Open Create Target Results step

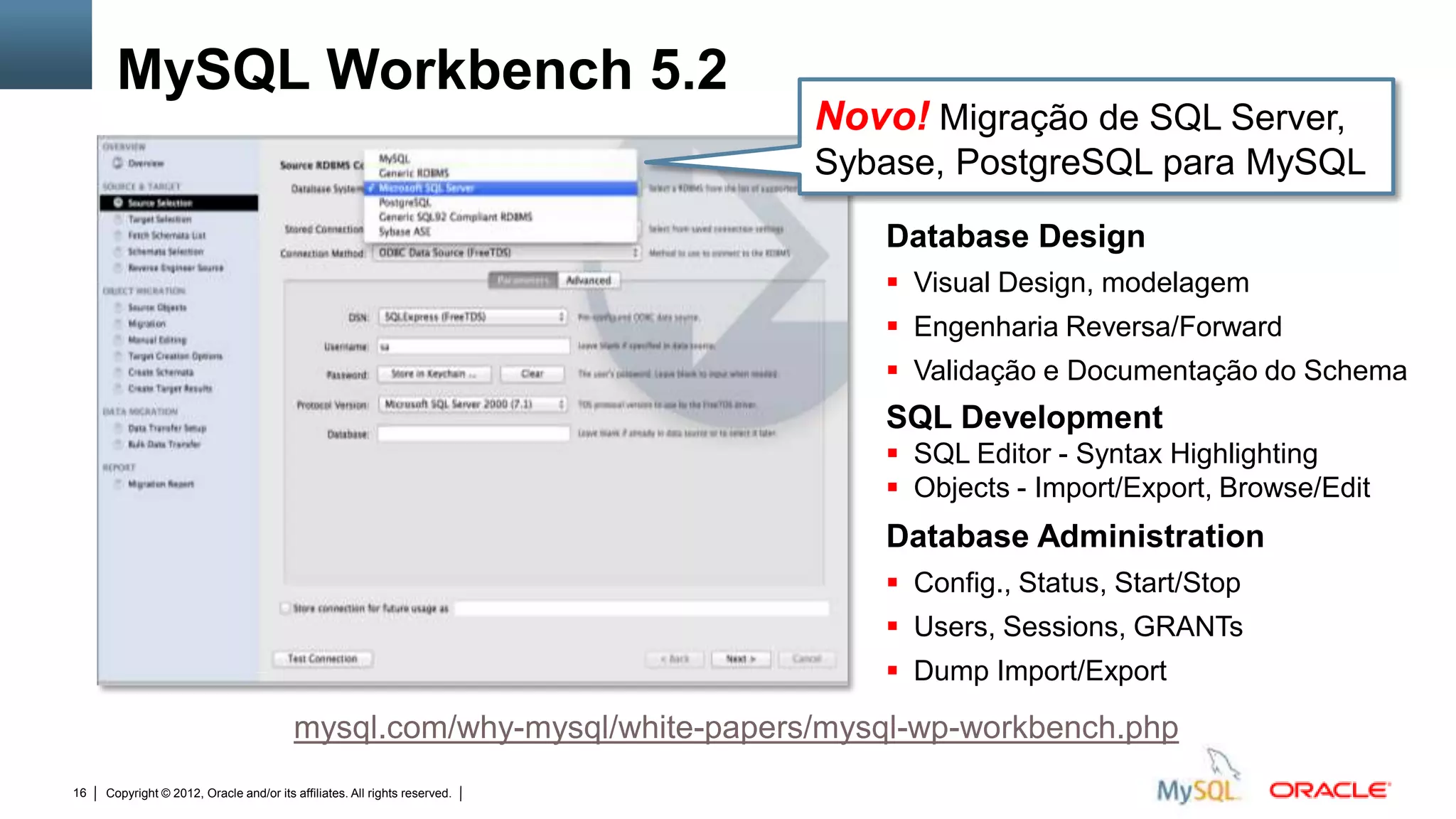(169, 389)
